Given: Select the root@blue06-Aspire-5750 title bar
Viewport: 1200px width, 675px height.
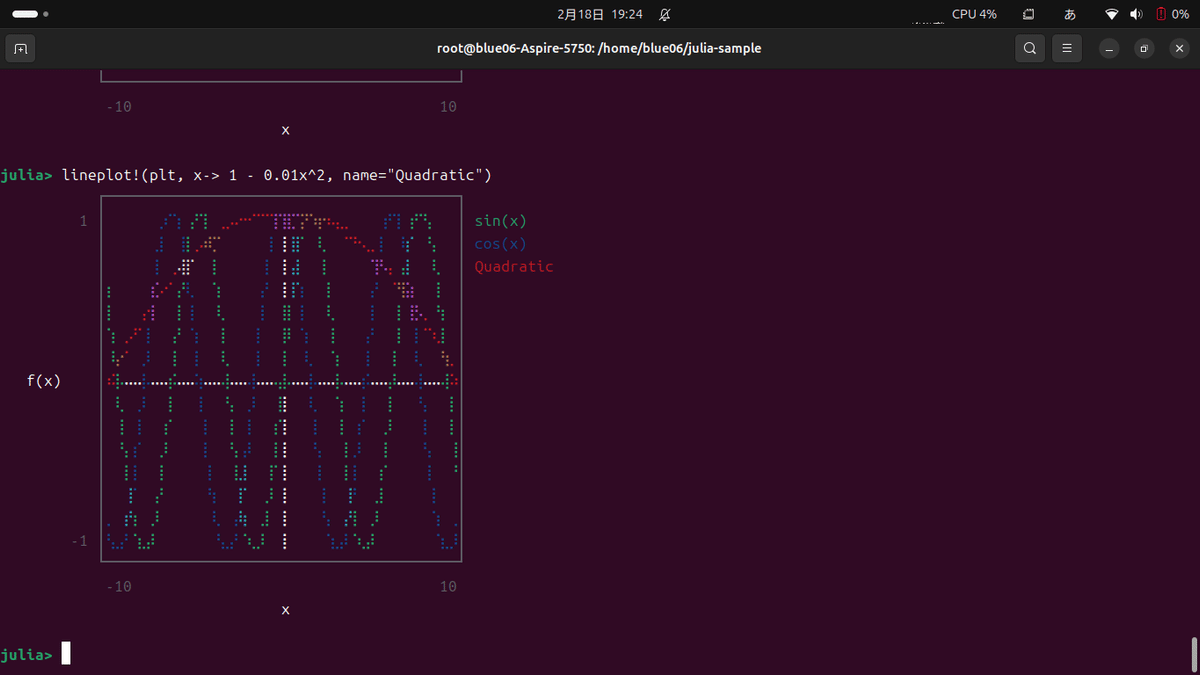Looking at the screenshot, I should [x=599, y=48].
